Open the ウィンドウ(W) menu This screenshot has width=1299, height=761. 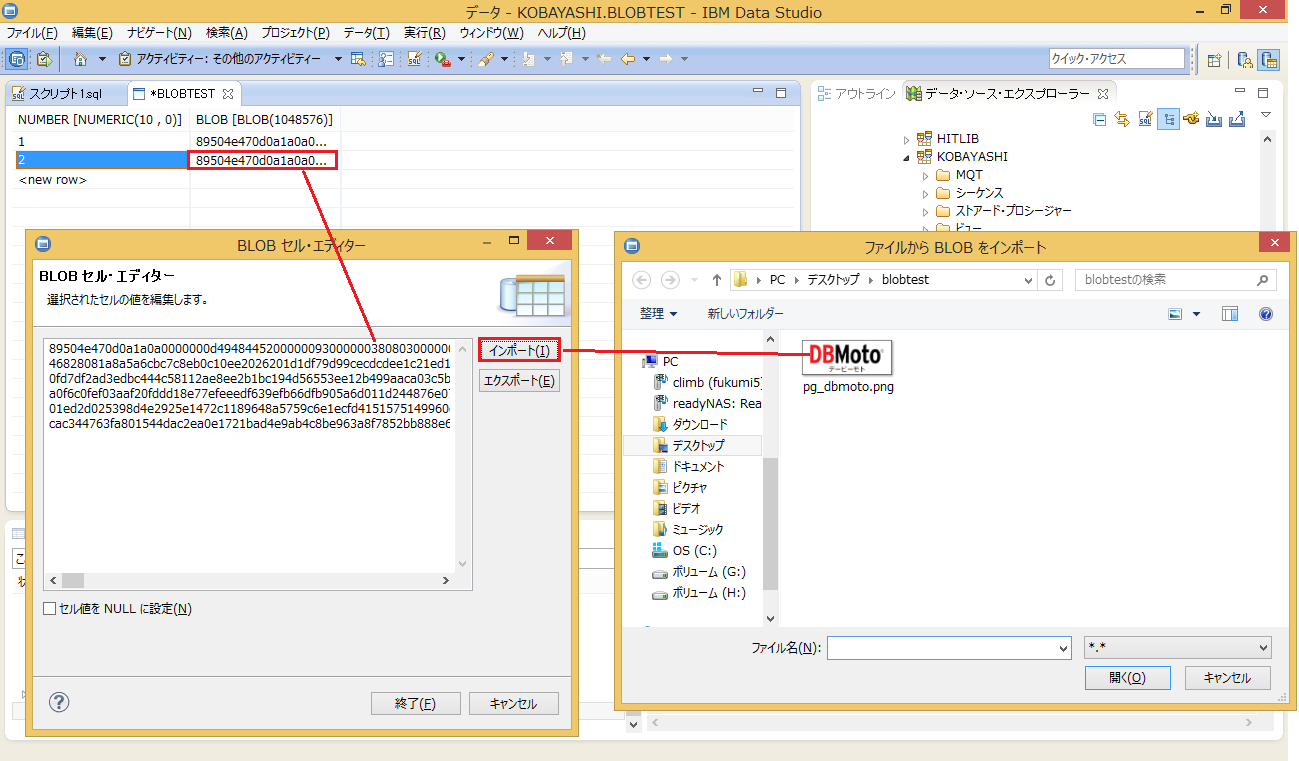[x=491, y=33]
